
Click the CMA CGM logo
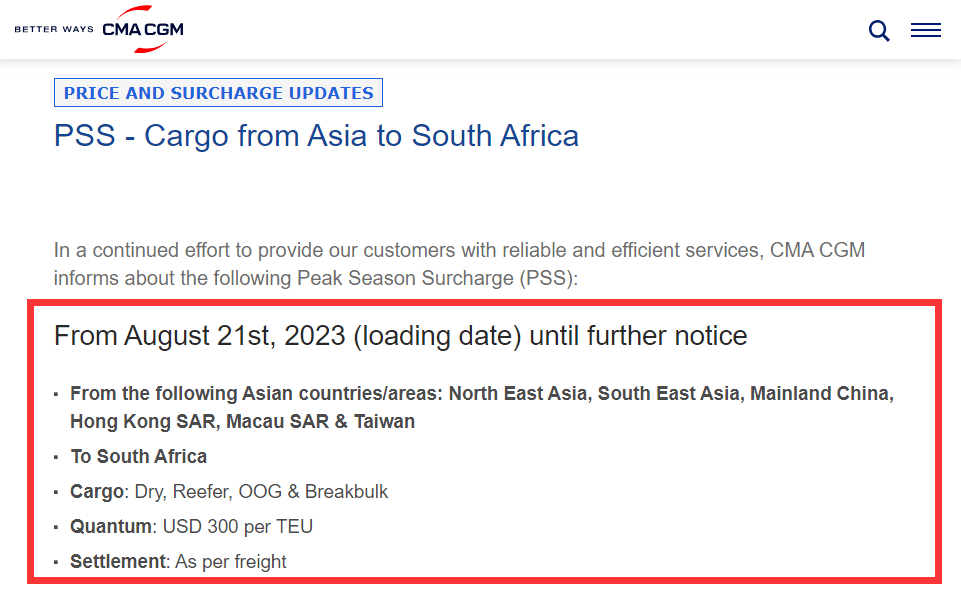(x=143, y=30)
